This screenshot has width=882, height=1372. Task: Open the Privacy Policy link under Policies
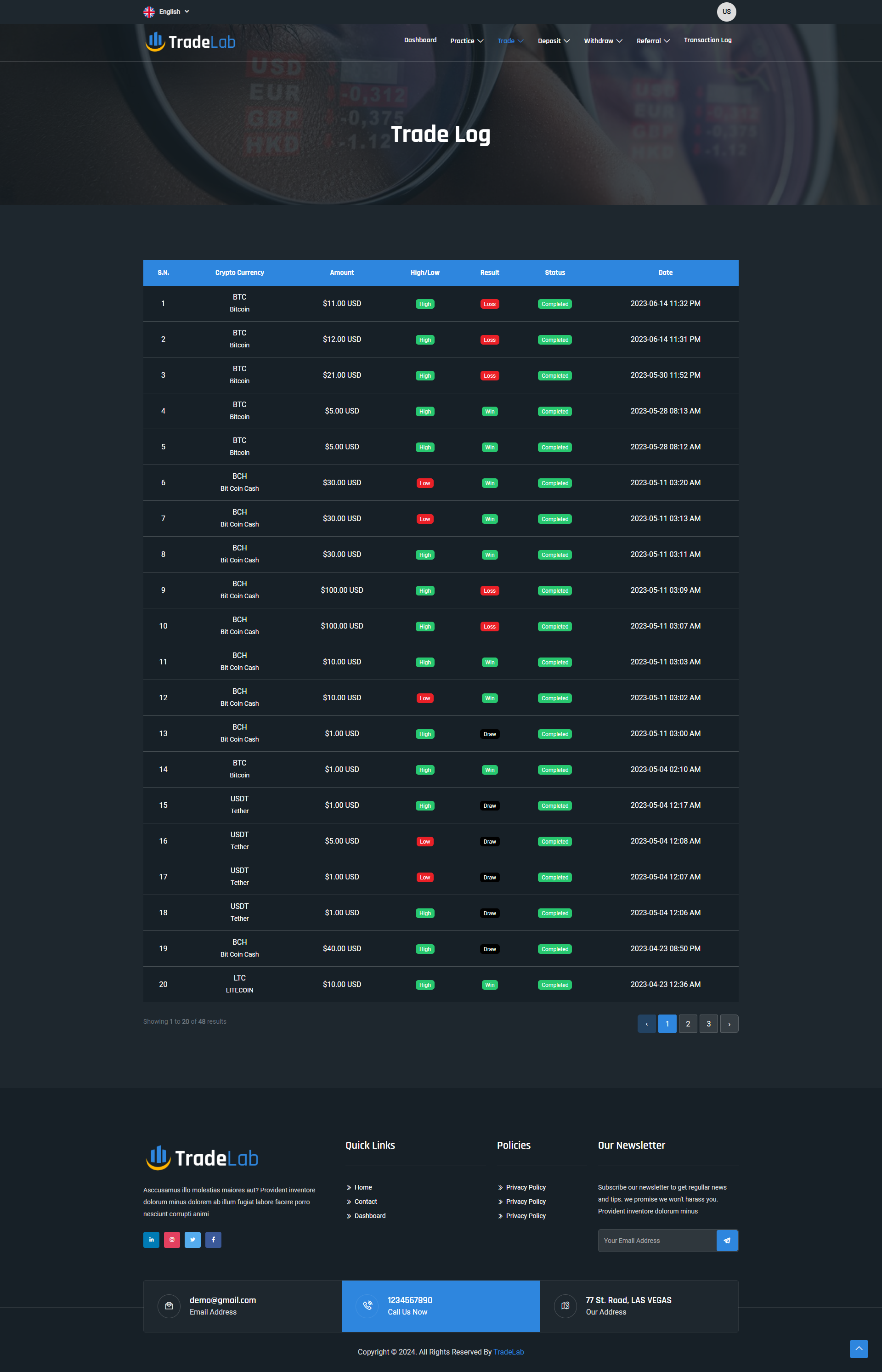(525, 1187)
